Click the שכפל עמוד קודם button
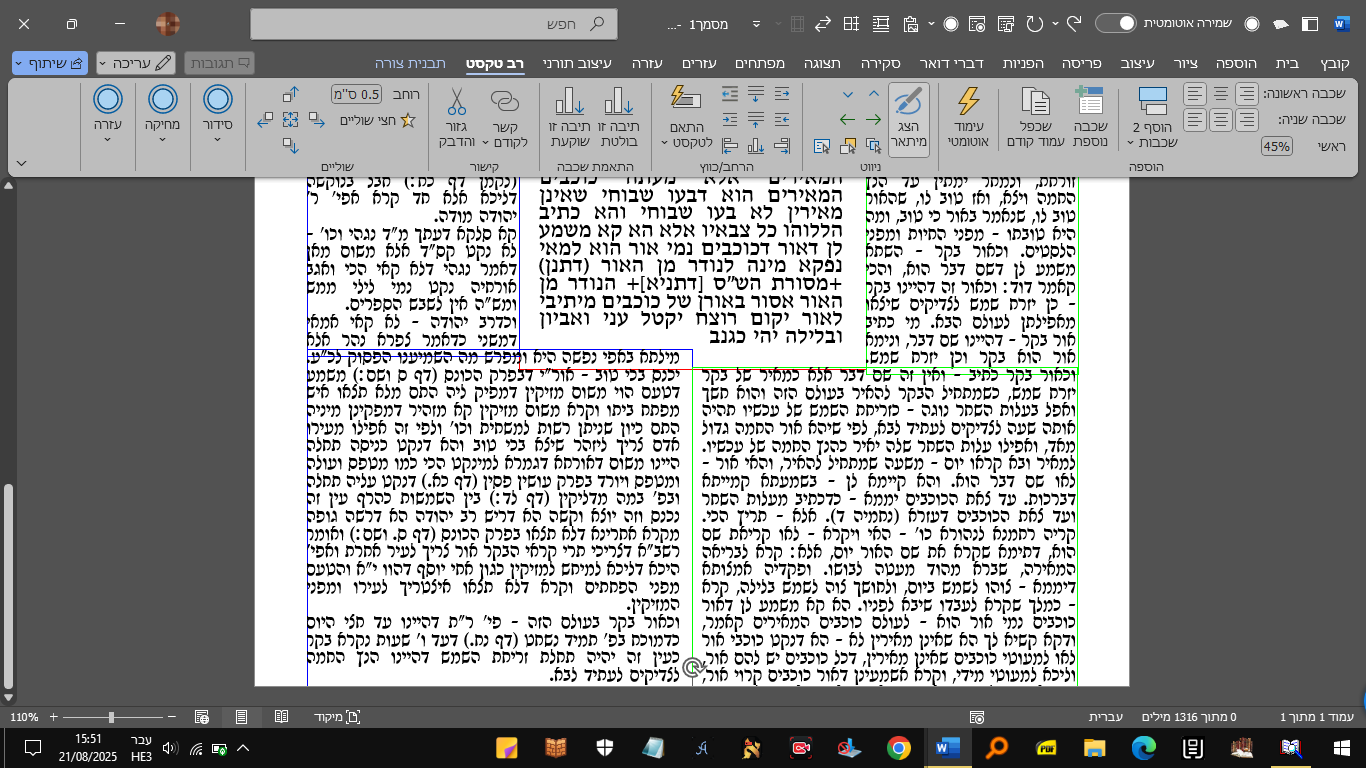Image resolution: width=1366 pixels, height=768 pixels. click(1035, 118)
